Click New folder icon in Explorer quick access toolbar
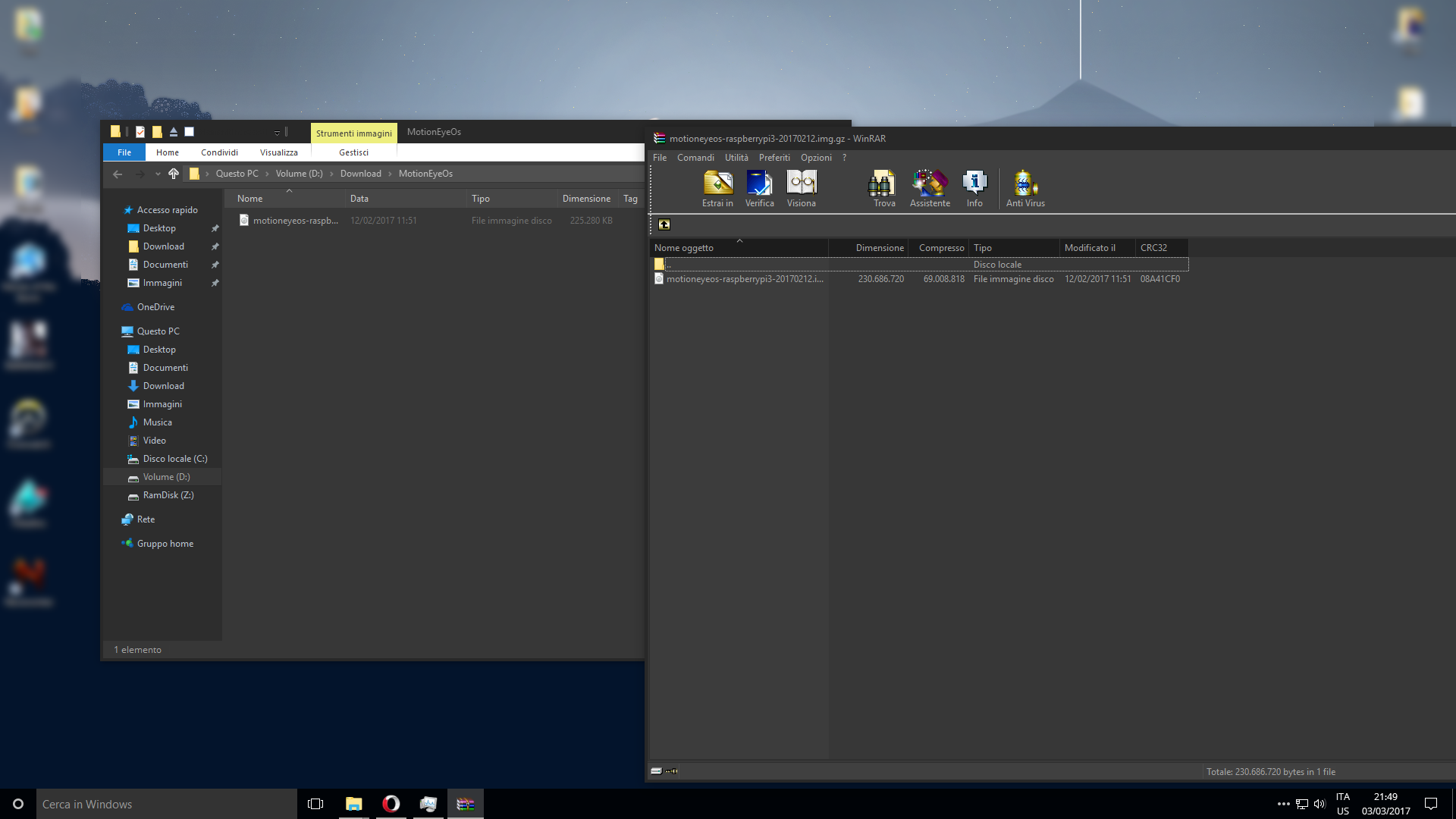 point(157,132)
